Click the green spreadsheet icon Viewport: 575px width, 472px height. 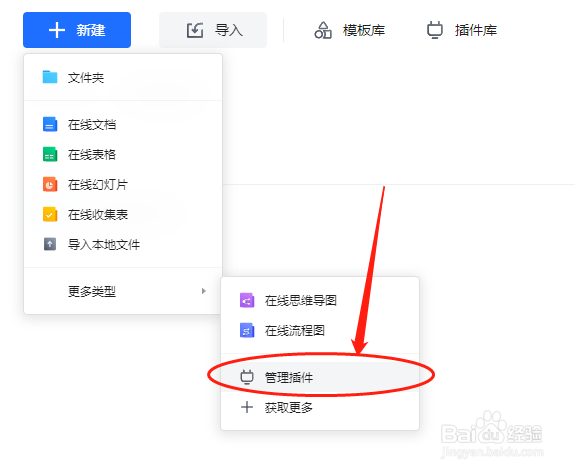(50, 154)
